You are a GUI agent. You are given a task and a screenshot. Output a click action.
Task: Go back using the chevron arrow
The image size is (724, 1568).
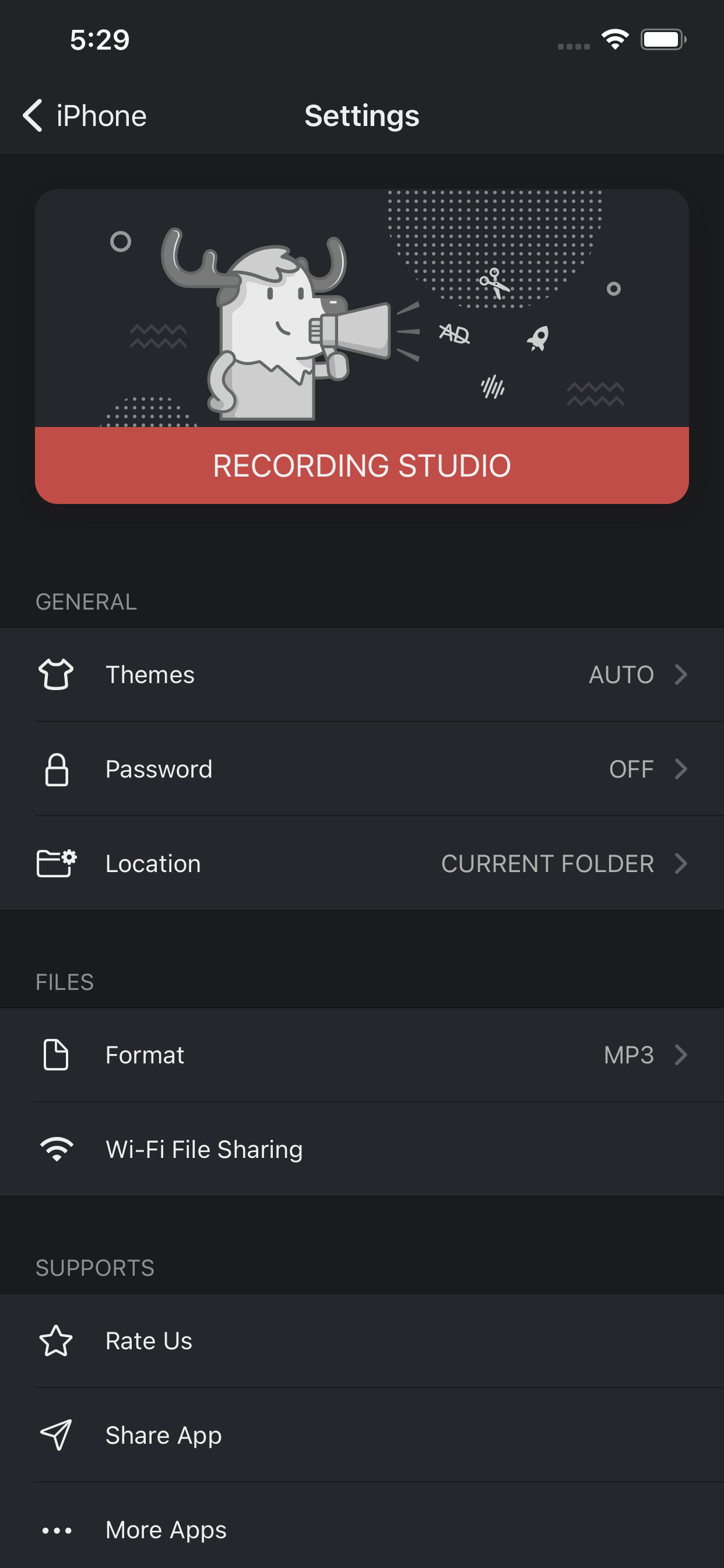point(33,116)
